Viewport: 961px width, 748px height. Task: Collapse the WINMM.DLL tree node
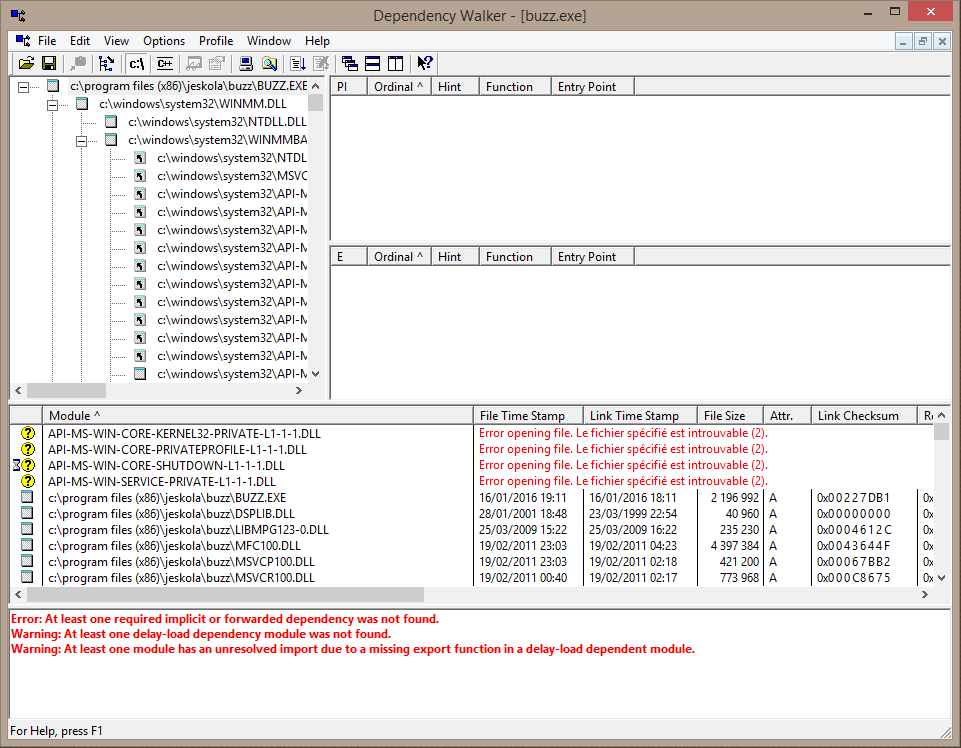coord(53,104)
